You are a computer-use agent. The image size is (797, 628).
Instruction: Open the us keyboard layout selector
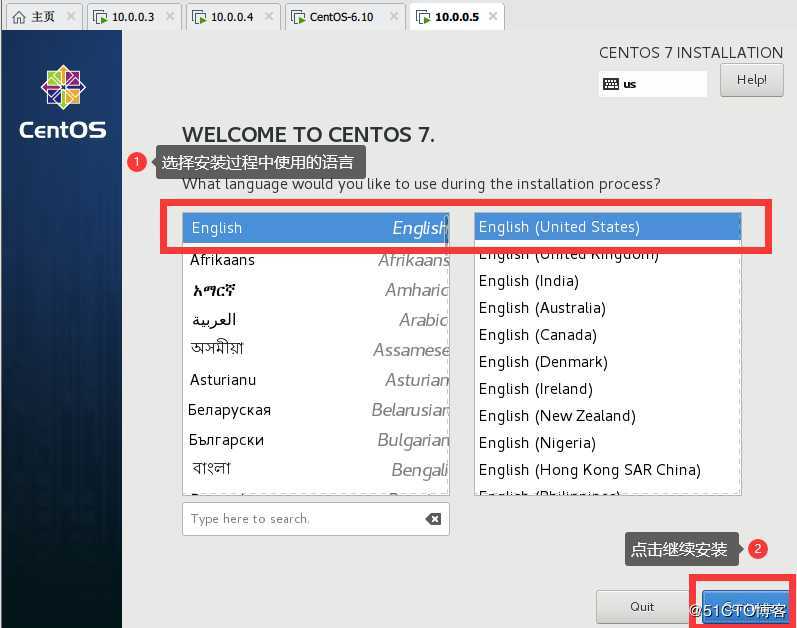coord(653,84)
